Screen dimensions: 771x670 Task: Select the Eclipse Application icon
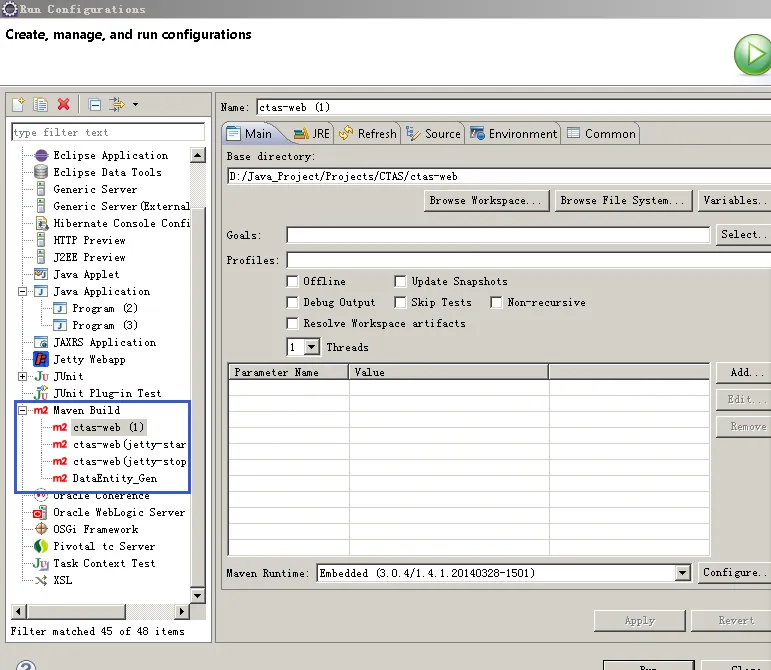point(41,155)
